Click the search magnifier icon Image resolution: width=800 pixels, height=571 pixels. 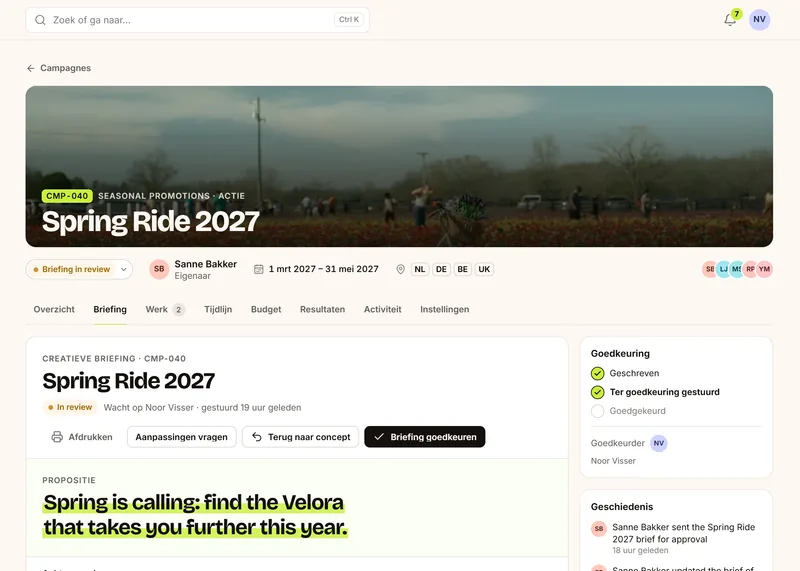point(40,20)
